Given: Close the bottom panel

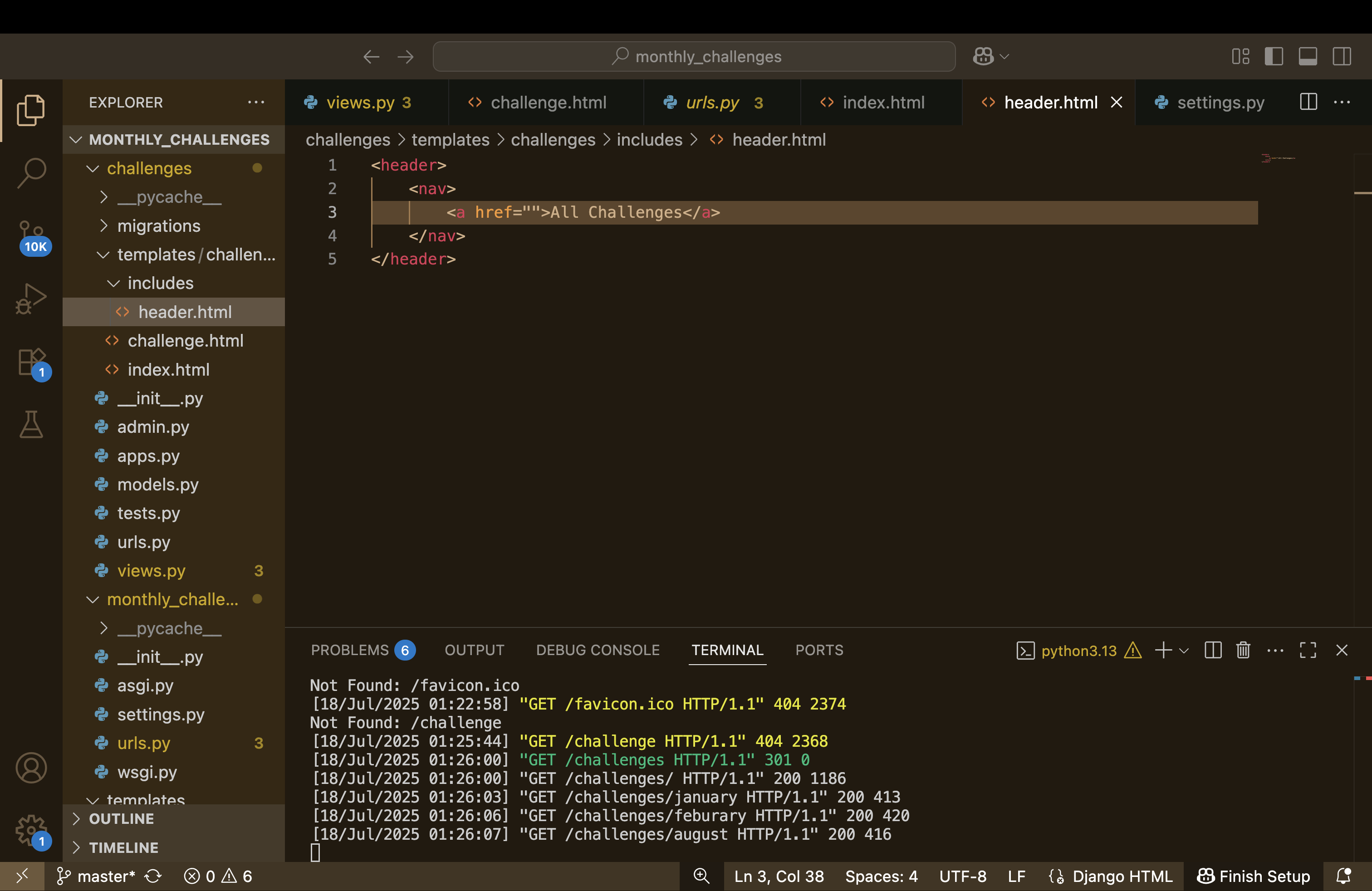Looking at the screenshot, I should coord(1342,651).
